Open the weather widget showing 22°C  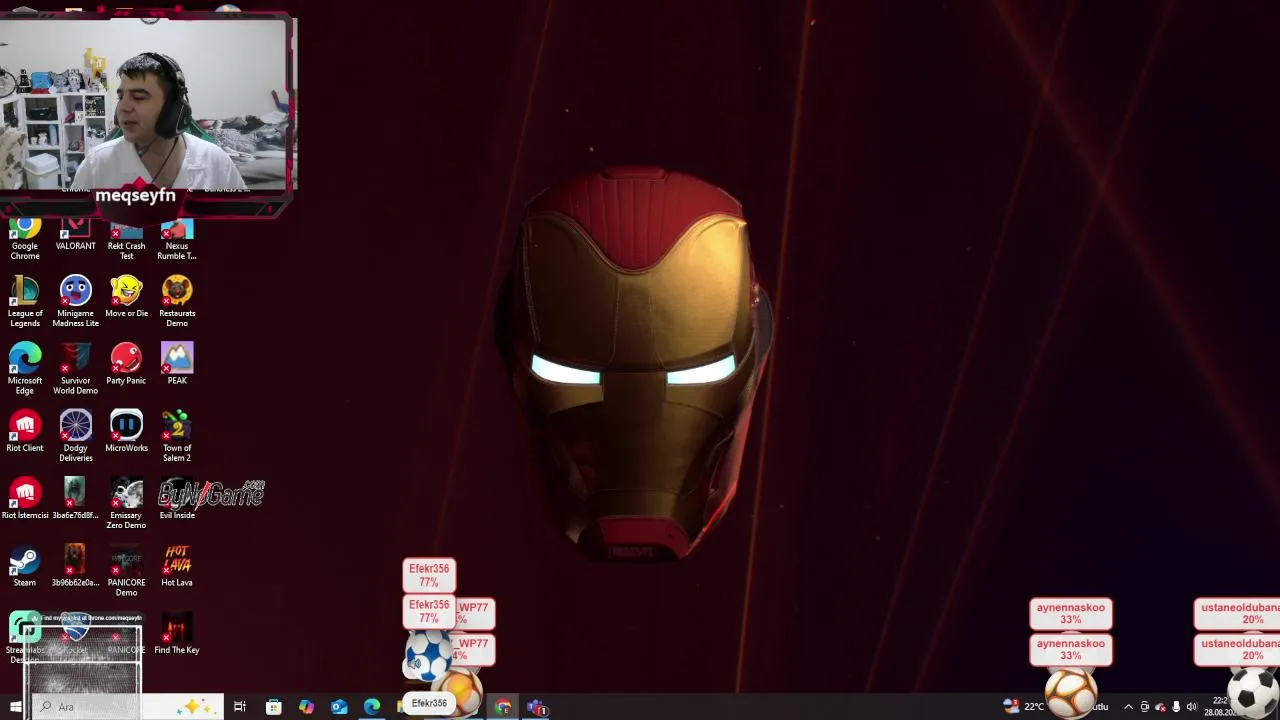[1026, 707]
